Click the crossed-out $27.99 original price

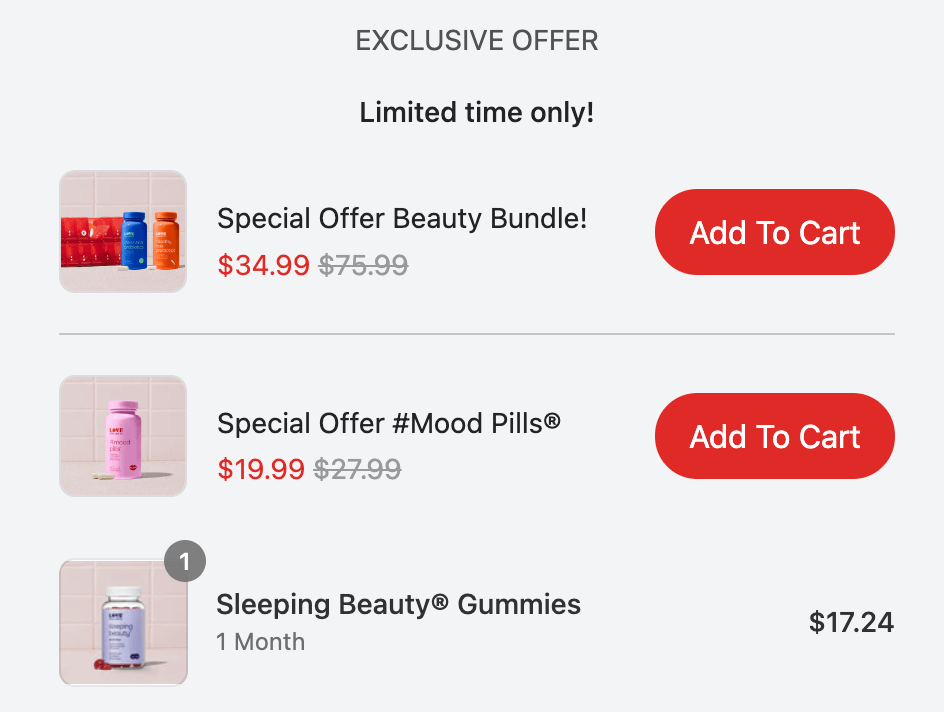coord(358,469)
